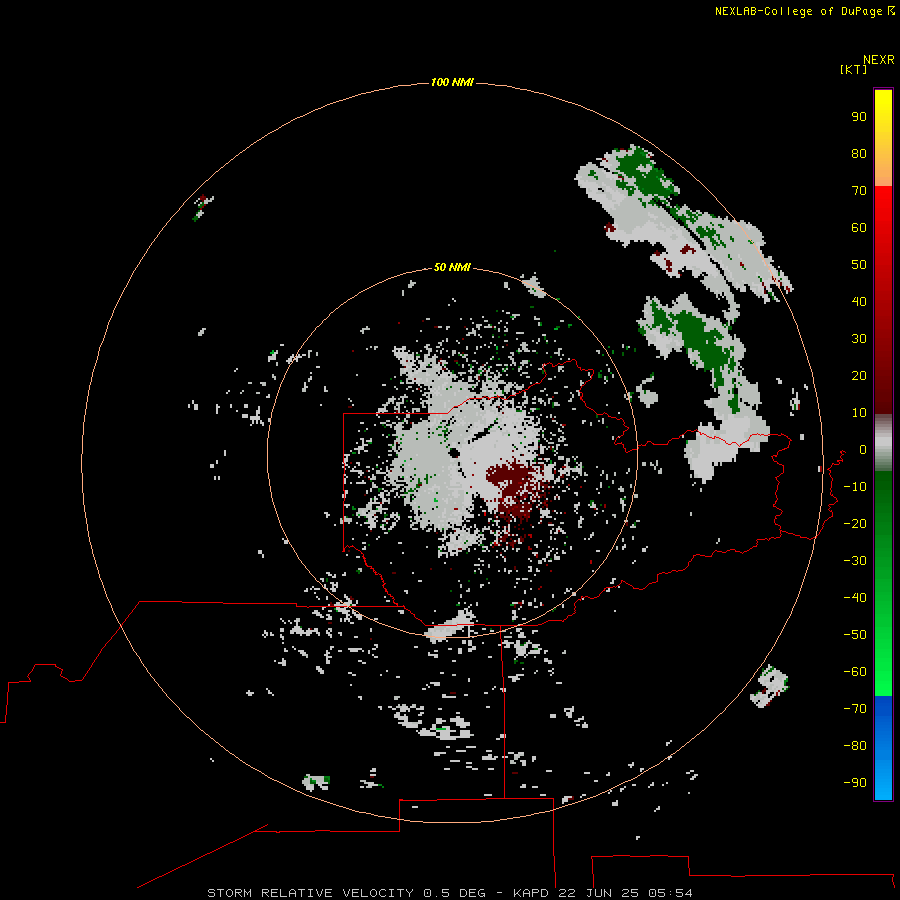Click the positive 70 scale value
Screen dimensions: 900x900
859,191
